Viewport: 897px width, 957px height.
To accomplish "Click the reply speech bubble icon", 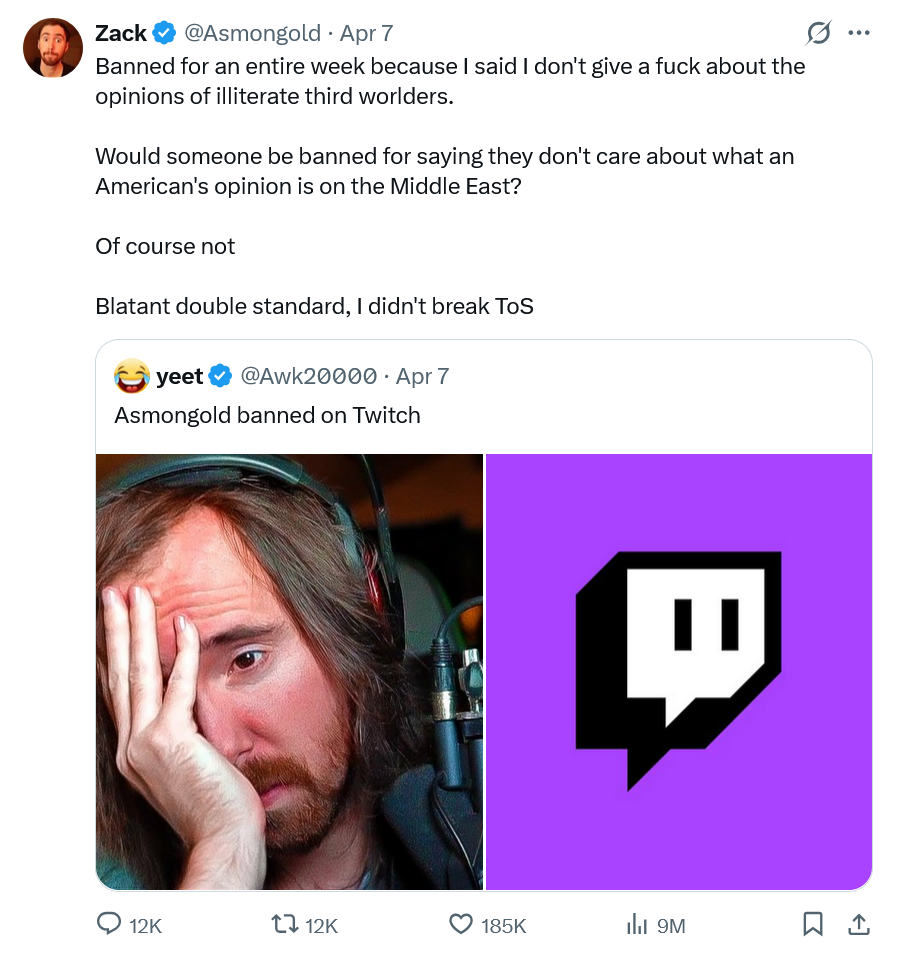I will coord(108,925).
